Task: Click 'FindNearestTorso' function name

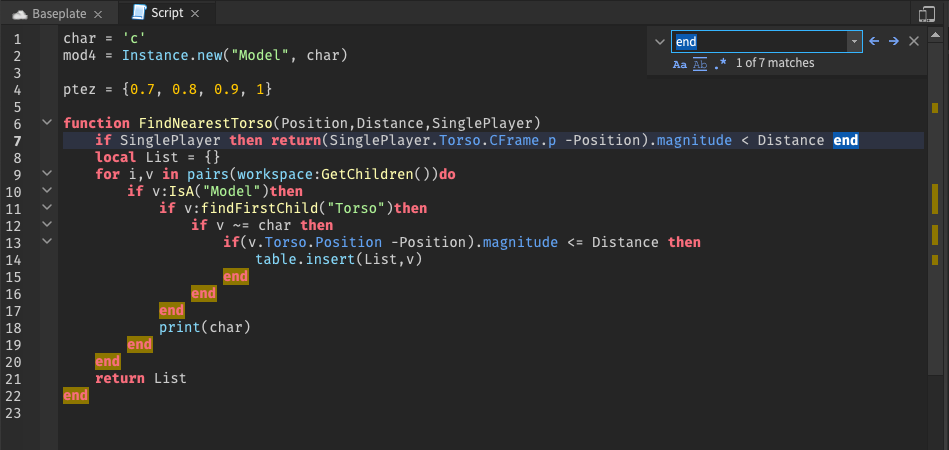Action: tap(206, 124)
